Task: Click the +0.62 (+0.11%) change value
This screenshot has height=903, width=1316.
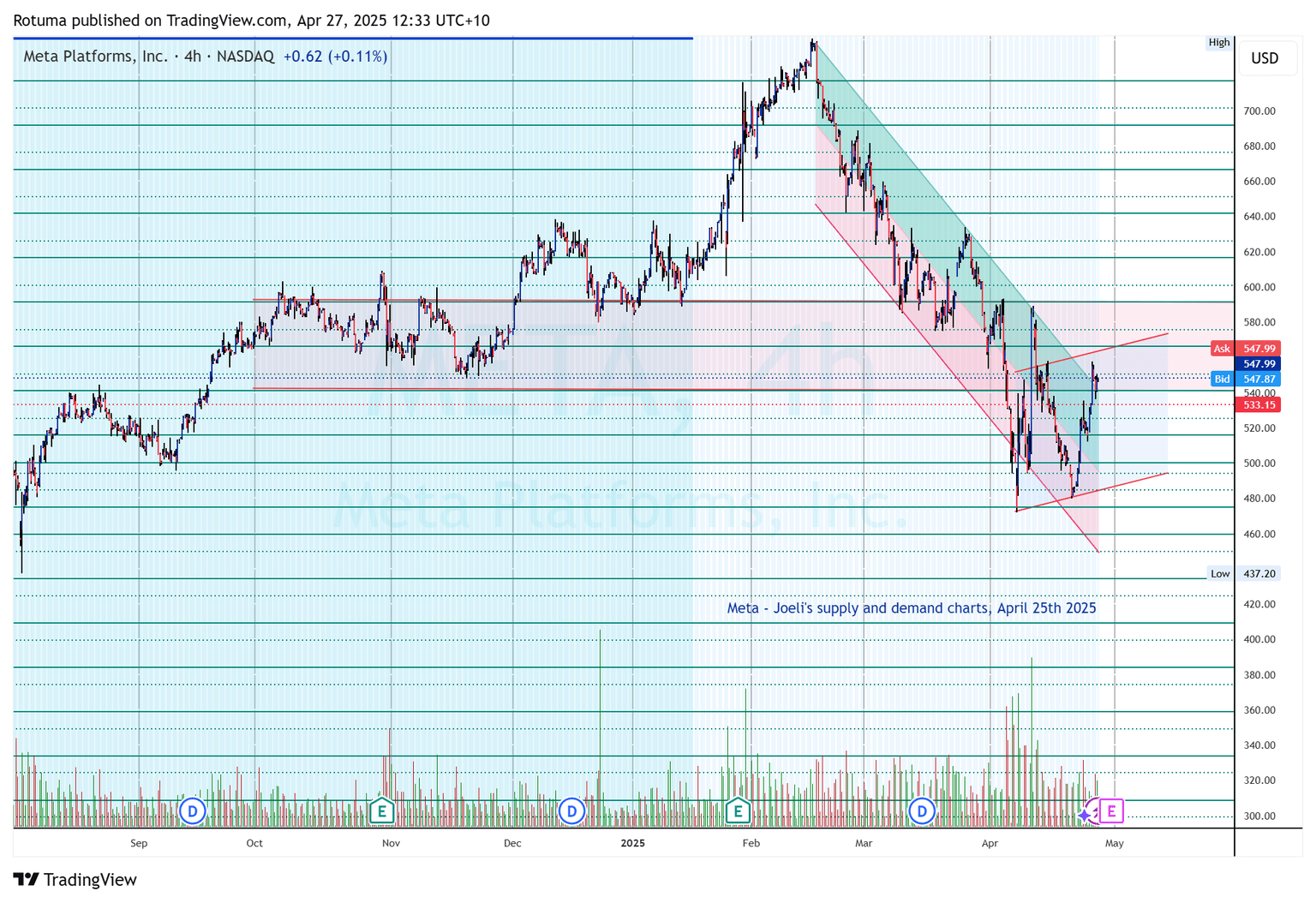Action: (x=335, y=57)
